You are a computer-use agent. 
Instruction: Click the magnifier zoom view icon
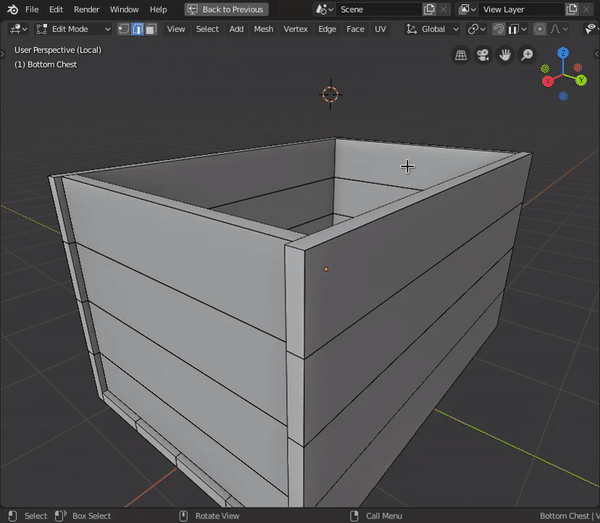coord(527,55)
